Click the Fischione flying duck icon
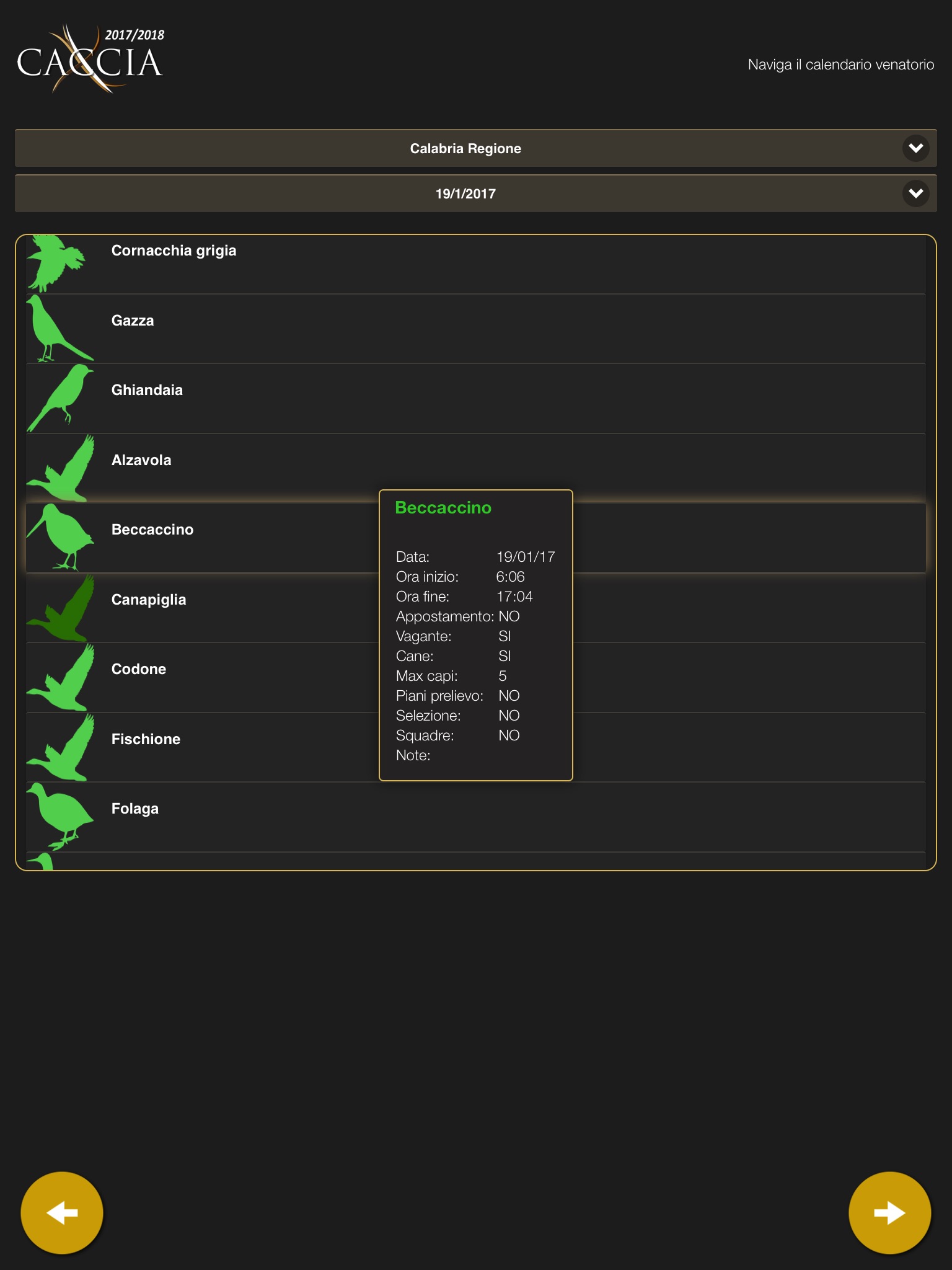952x1270 pixels. [60, 747]
